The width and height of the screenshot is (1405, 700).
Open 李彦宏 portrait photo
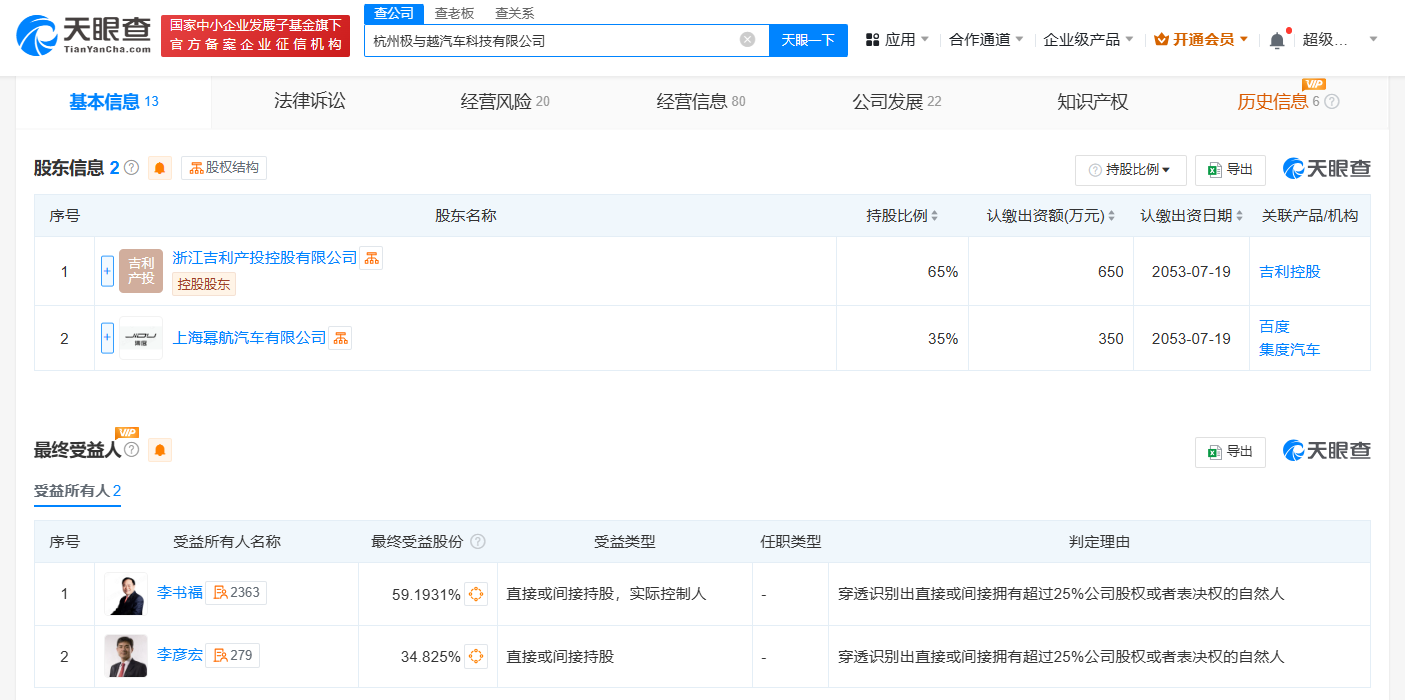point(126,657)
